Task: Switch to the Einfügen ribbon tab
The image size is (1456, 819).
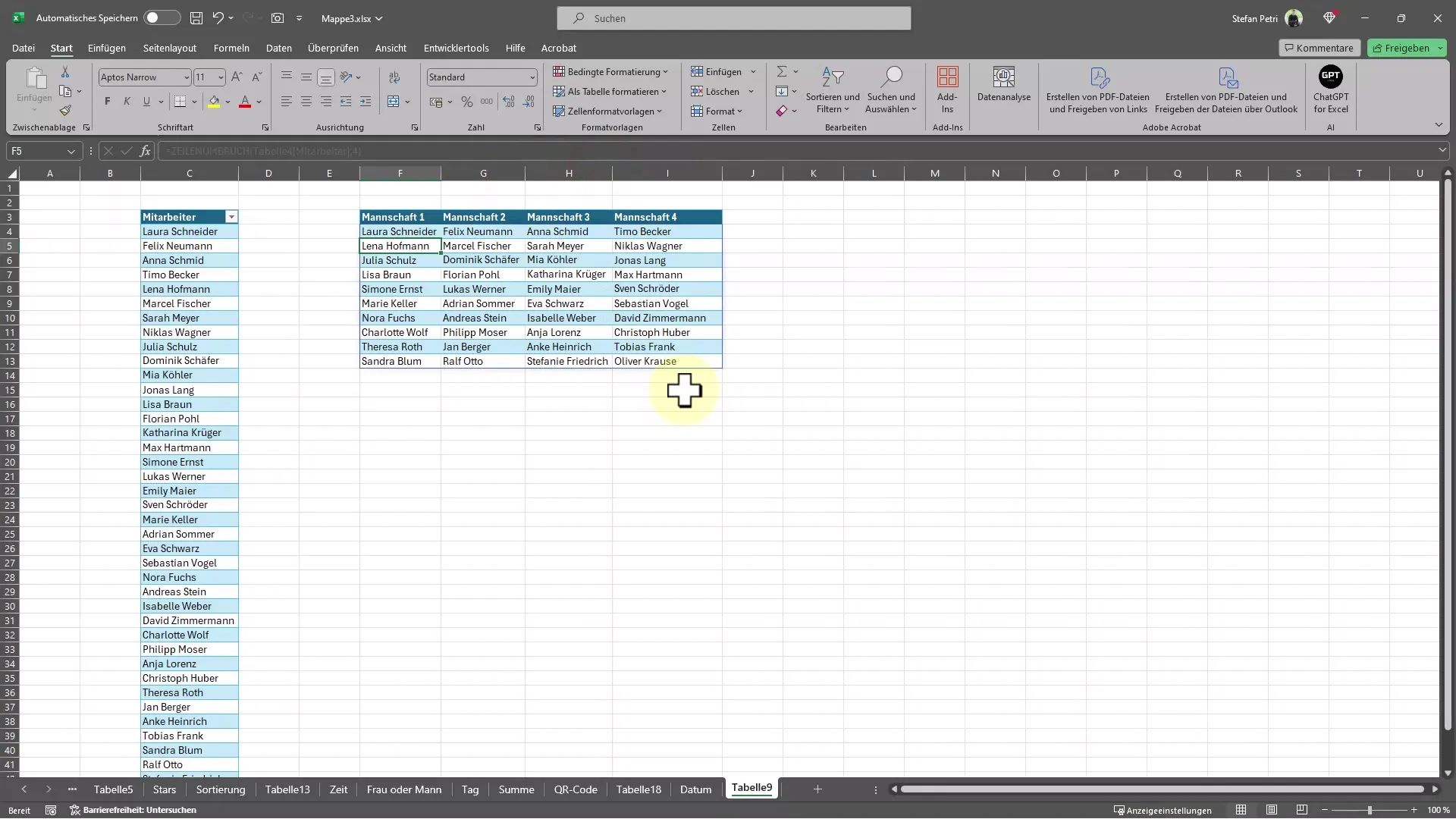Action: [107, 48]
